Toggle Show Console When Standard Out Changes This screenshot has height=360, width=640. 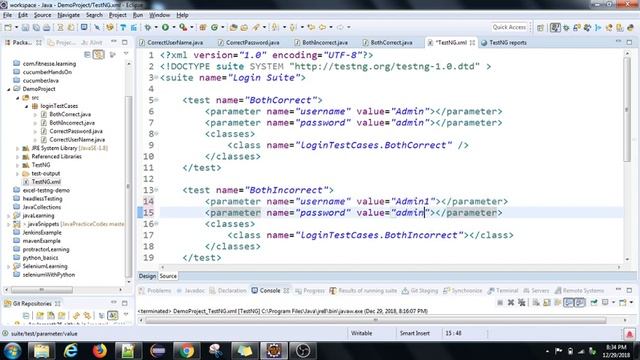(569, 302)
